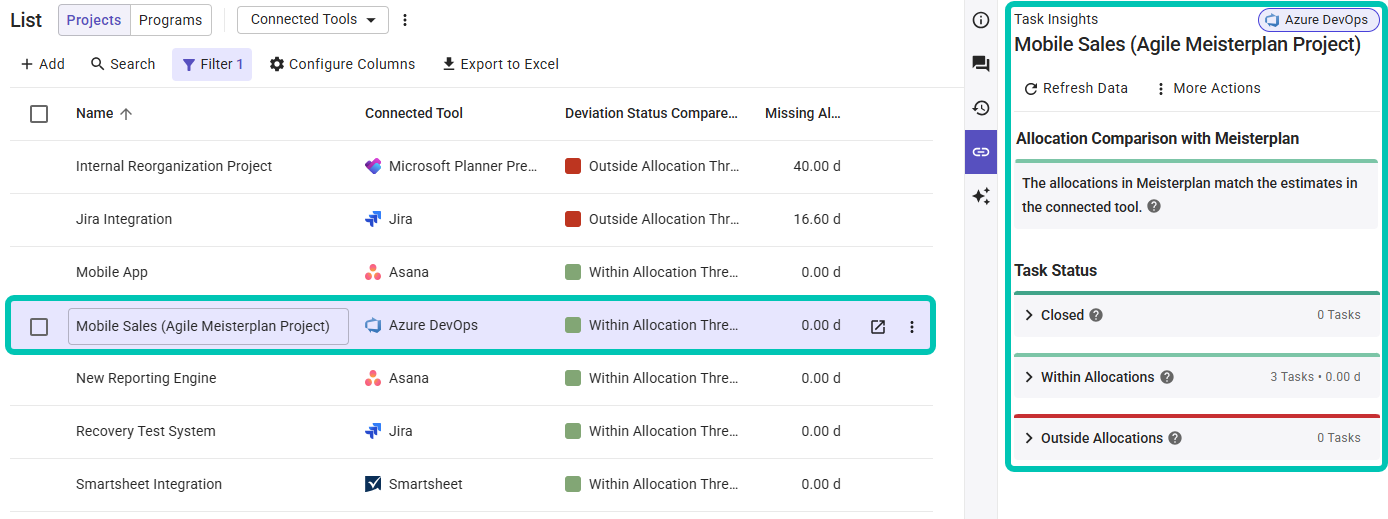Click Within Allocation Thre... in Smartsheet Integration row
The height and width of the screenshot is (519, 1388).
[x=664, y=485]
